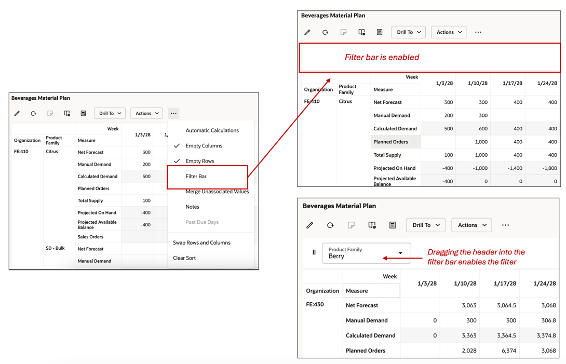The width and height of the screenshot is (566, 364).
Task: Click the table layout icon in top-right panel
Action: pyautogui.click(x=361, y=32)
